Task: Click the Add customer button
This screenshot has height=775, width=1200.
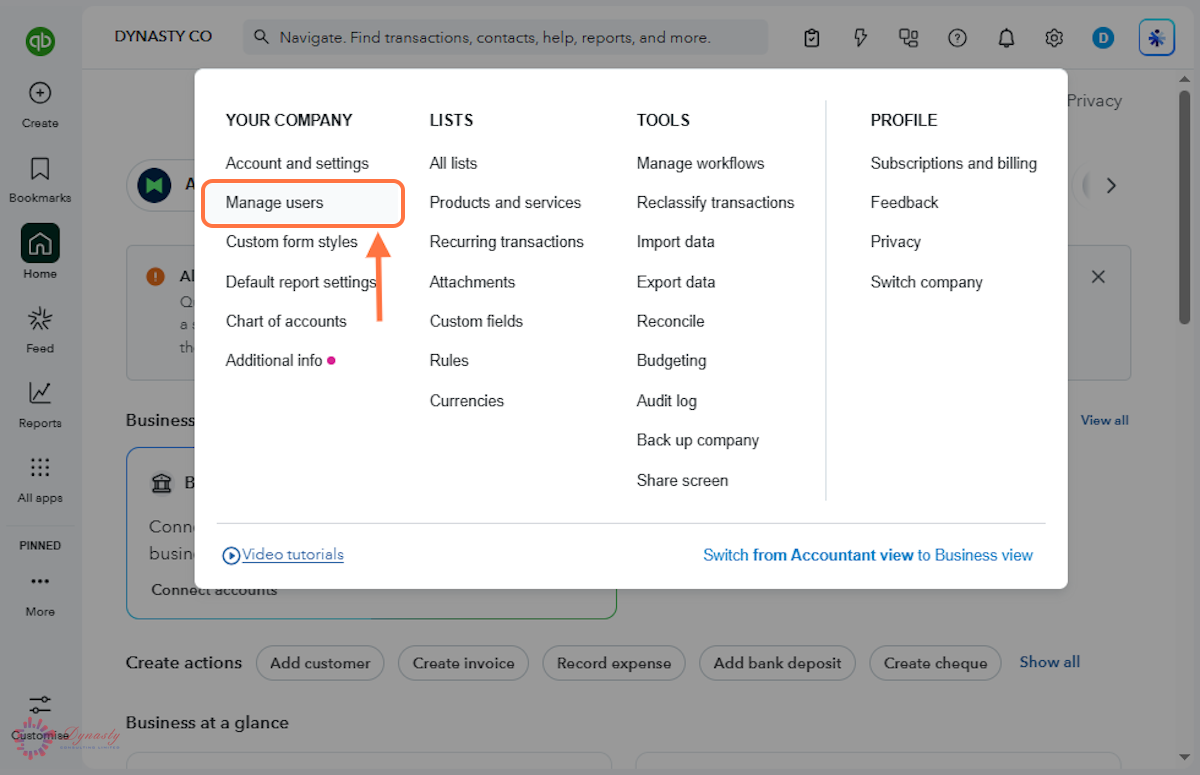Action: (x=320, y=663)
